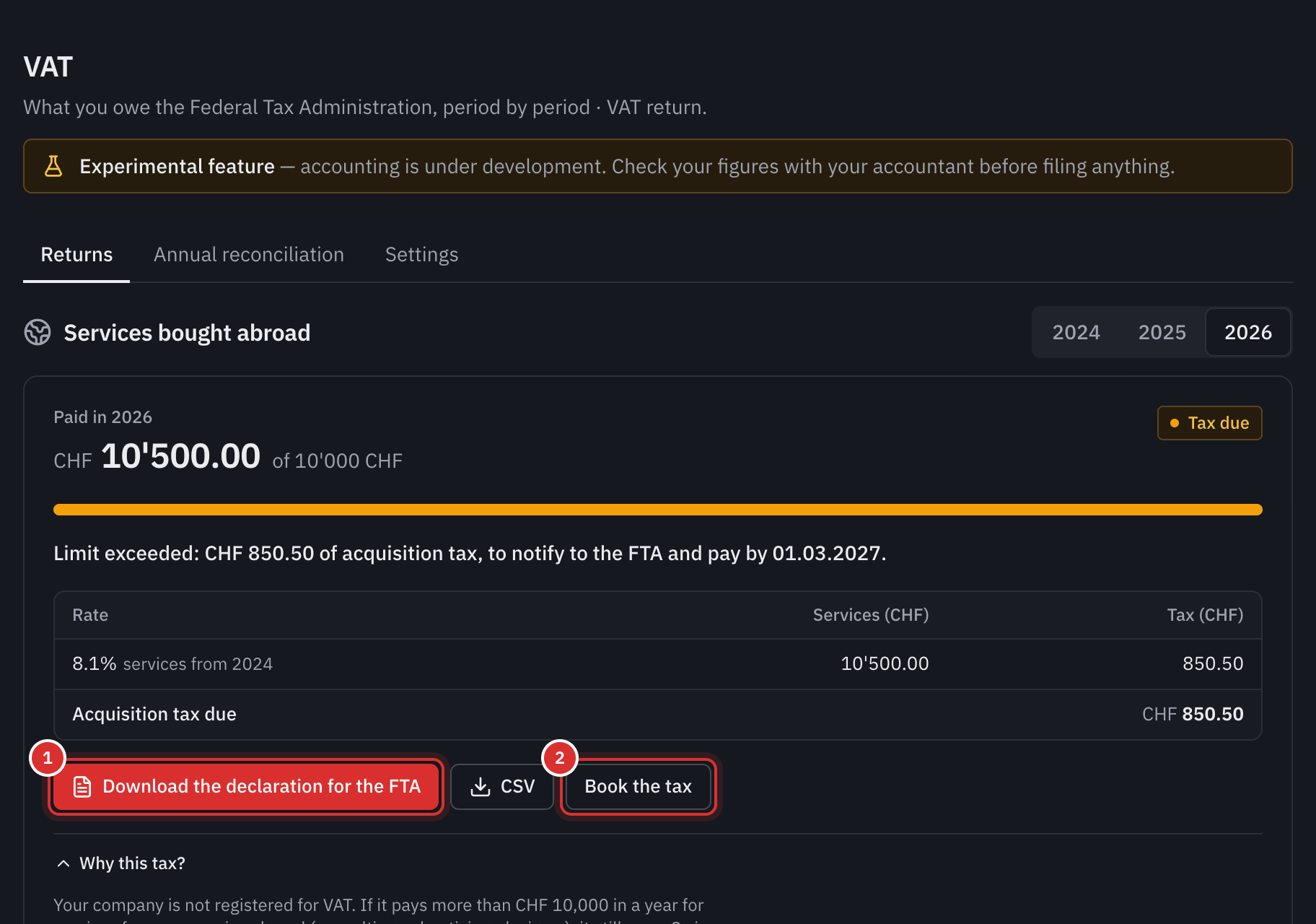Click the 'Services bought abroad' heading
This screenshot has width=1316, height=924.
point(187,333)
